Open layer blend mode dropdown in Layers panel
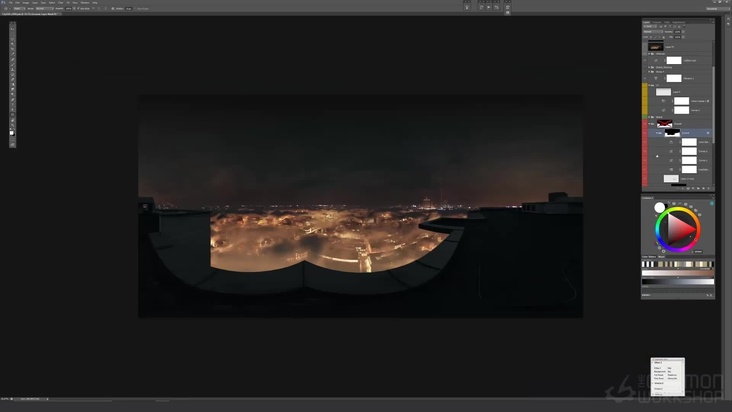This screenshot has height=412, width=732. [x=653, y=32]
